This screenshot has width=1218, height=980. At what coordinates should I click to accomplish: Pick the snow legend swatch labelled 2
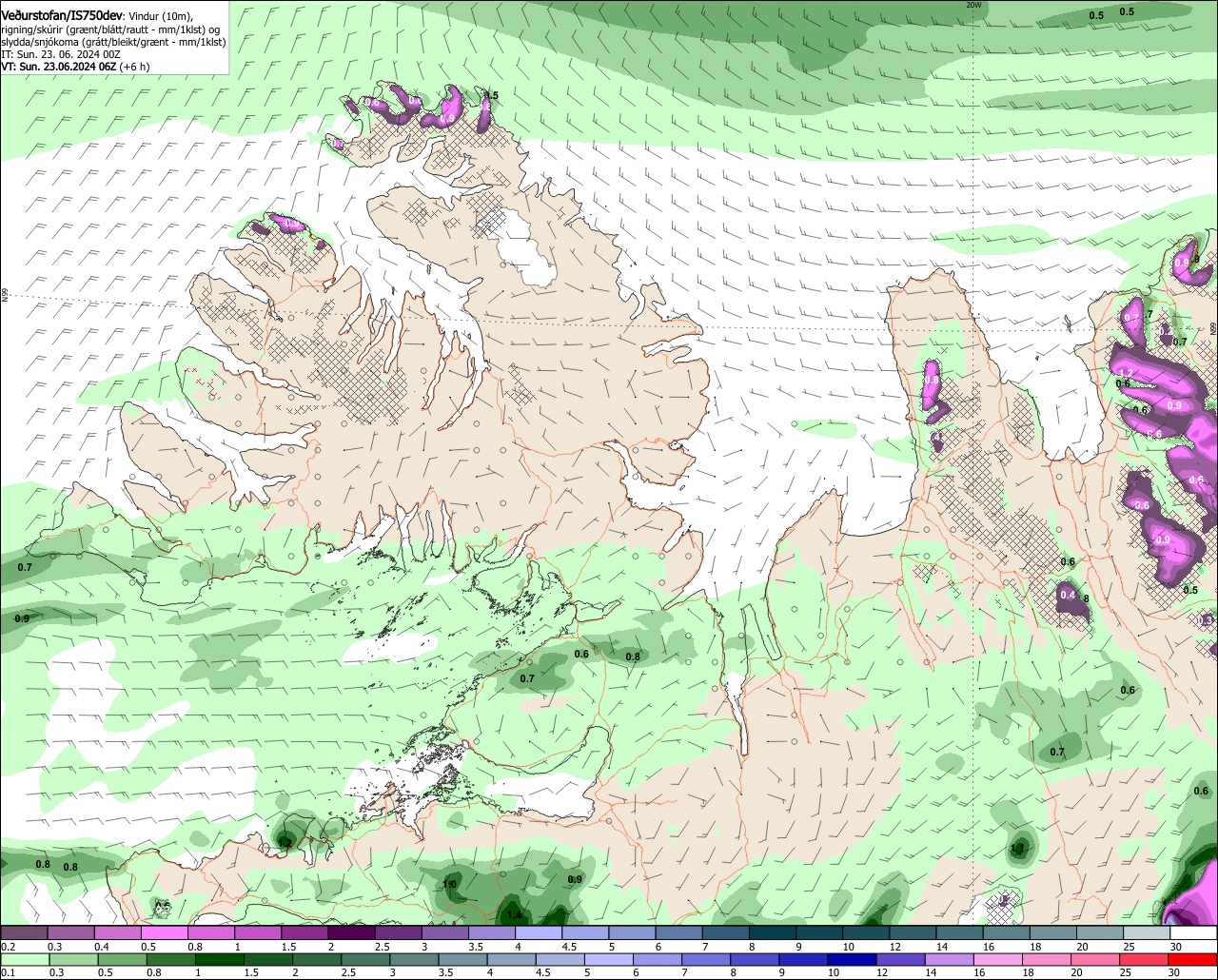tap(352, 933)
